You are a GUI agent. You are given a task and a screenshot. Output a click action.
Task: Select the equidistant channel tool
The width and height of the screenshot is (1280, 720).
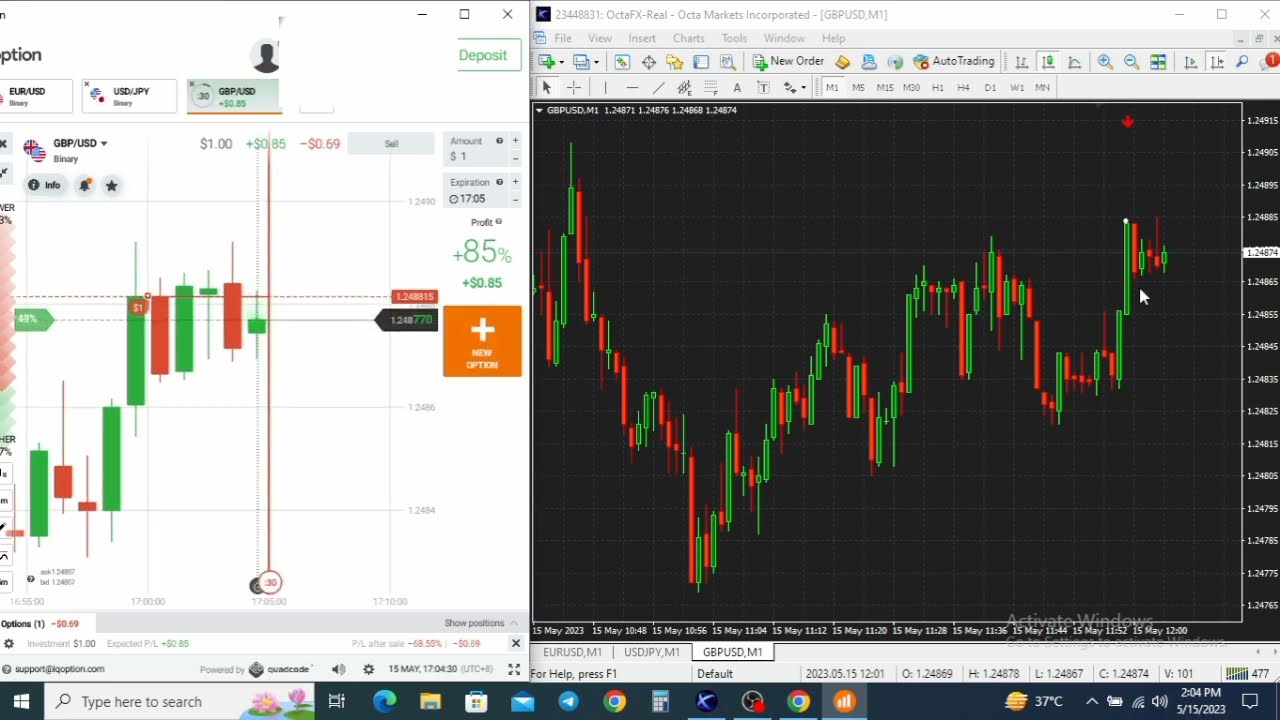click(x=684, y=87)
